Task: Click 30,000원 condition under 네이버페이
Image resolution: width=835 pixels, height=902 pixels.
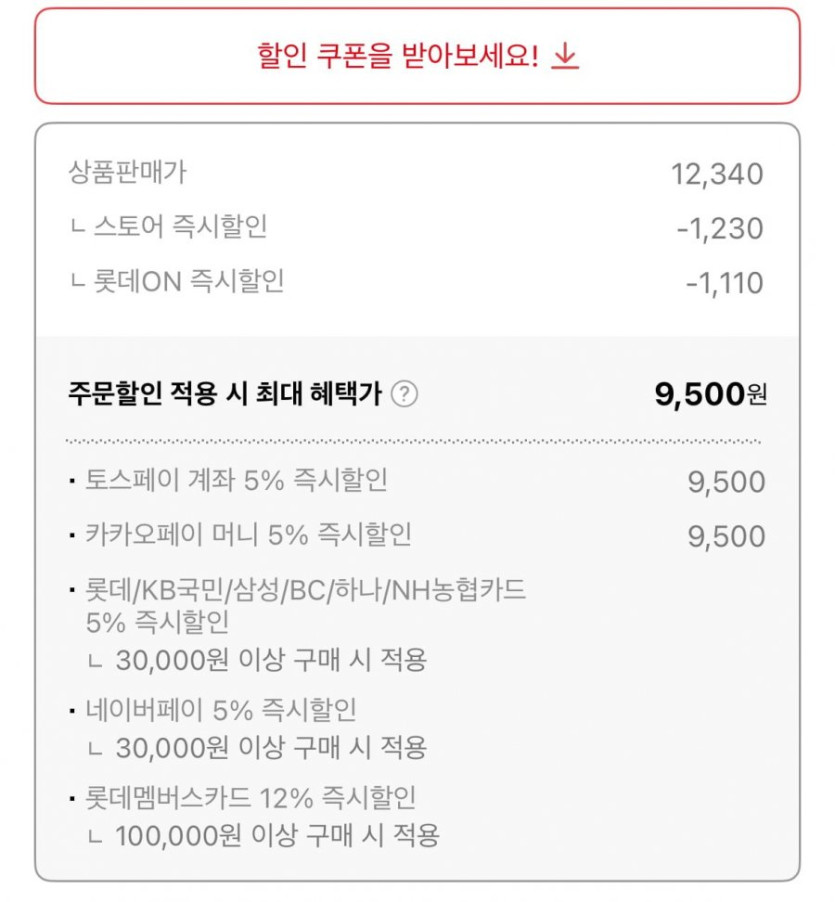Action: [270, 746]
